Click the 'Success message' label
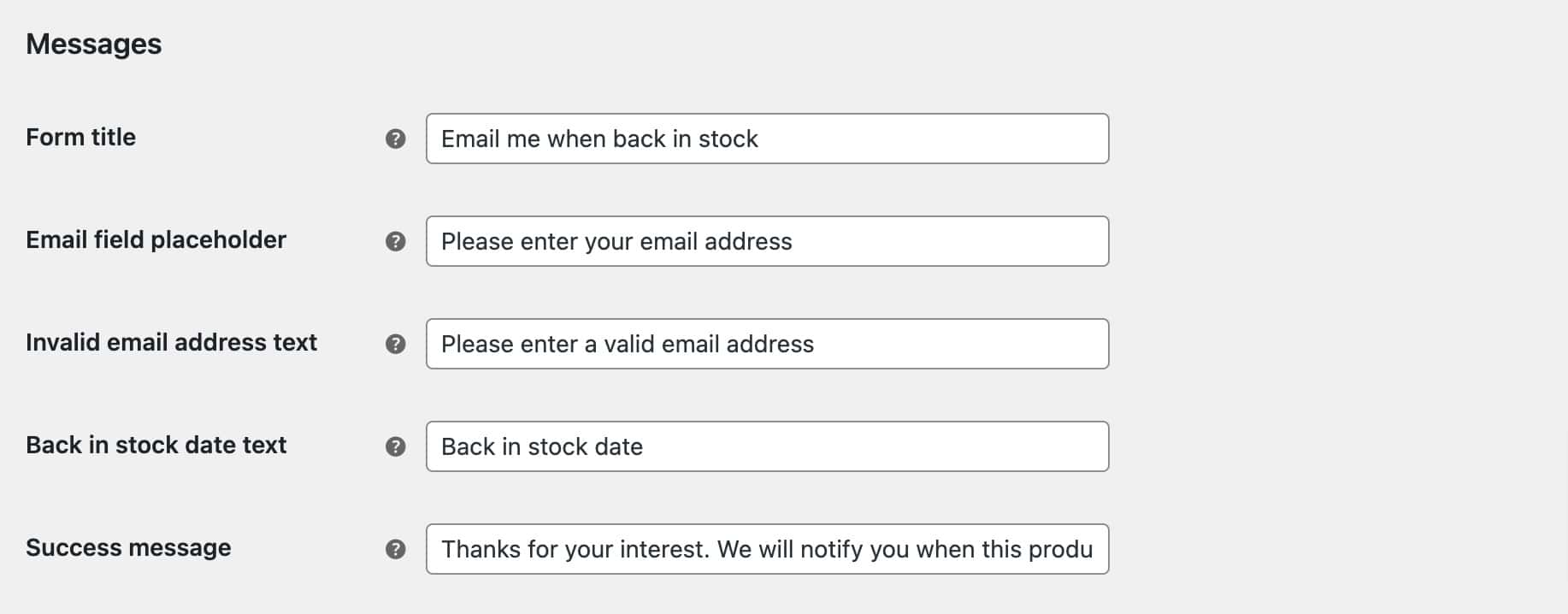The height and width of the screenshot is (614, 1568). (128, 547)
